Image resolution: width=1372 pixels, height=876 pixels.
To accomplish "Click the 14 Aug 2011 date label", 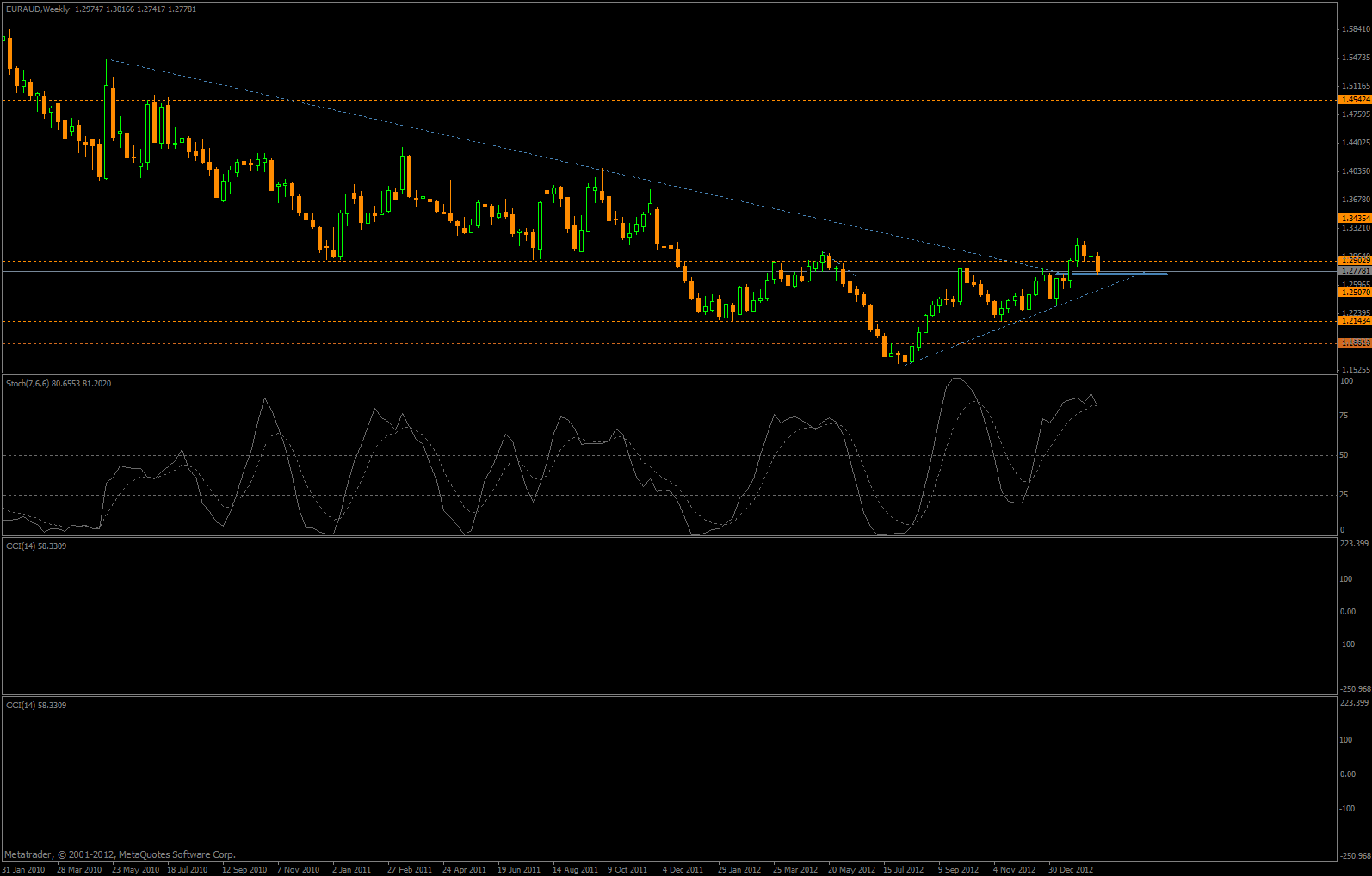I will coord(575,870).
